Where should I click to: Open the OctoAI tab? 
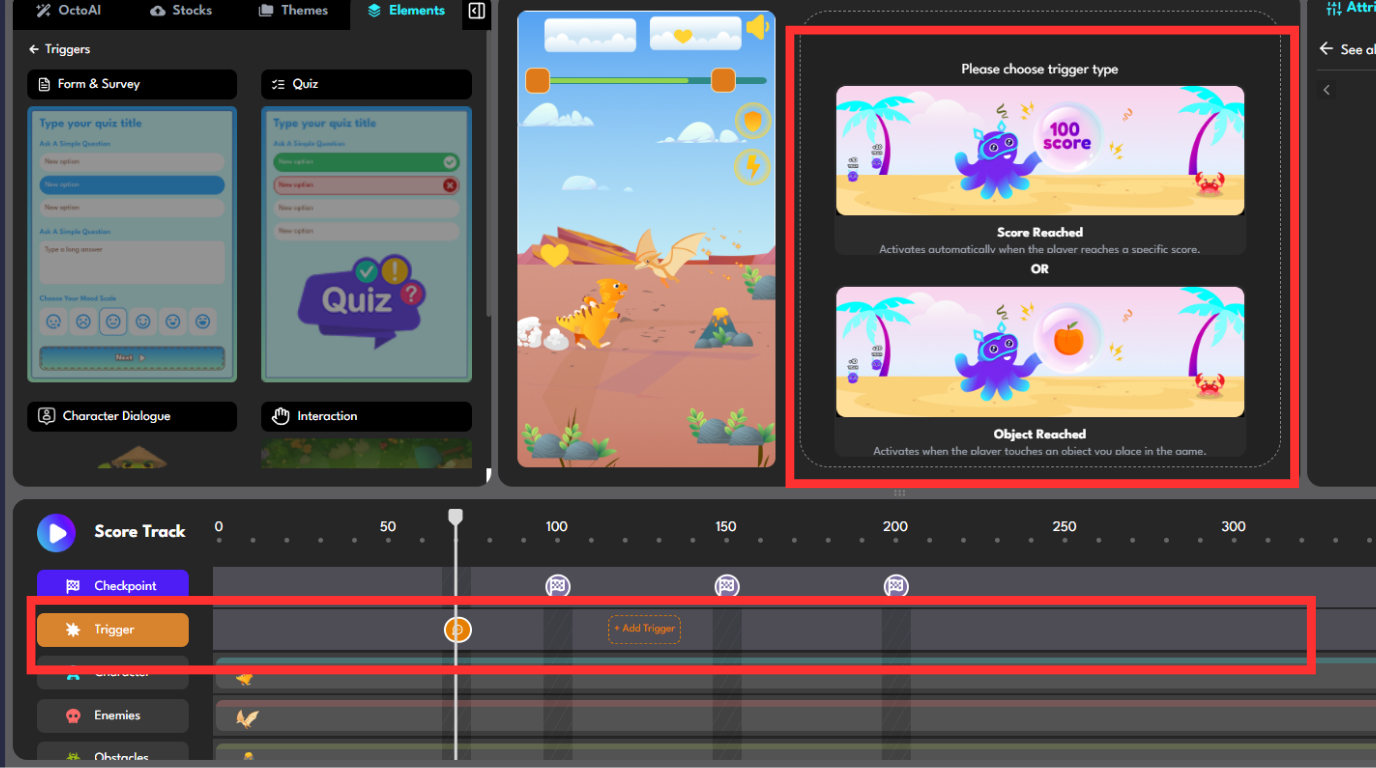click(x=68, y=11)
